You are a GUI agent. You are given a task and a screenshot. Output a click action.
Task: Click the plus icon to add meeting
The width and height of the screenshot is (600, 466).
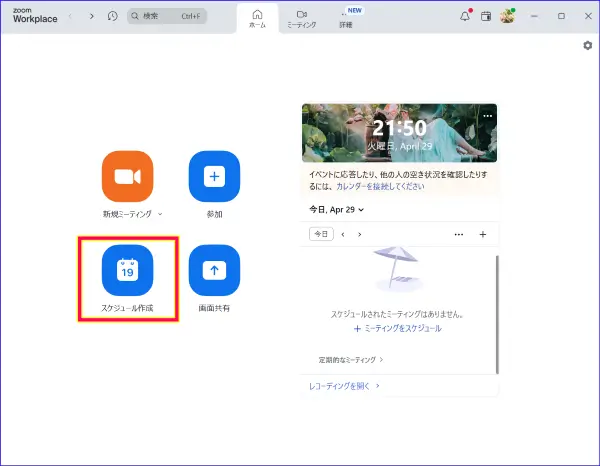(483, 235)
